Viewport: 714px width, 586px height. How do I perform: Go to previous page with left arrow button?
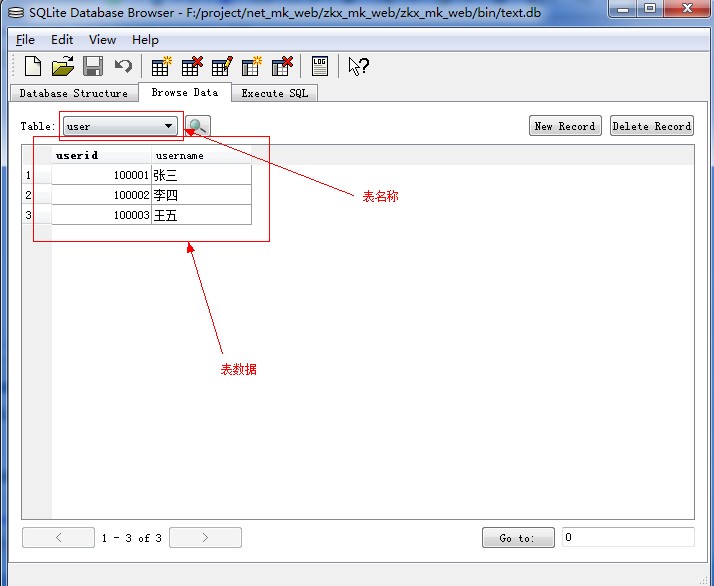[x=58, y=538]
